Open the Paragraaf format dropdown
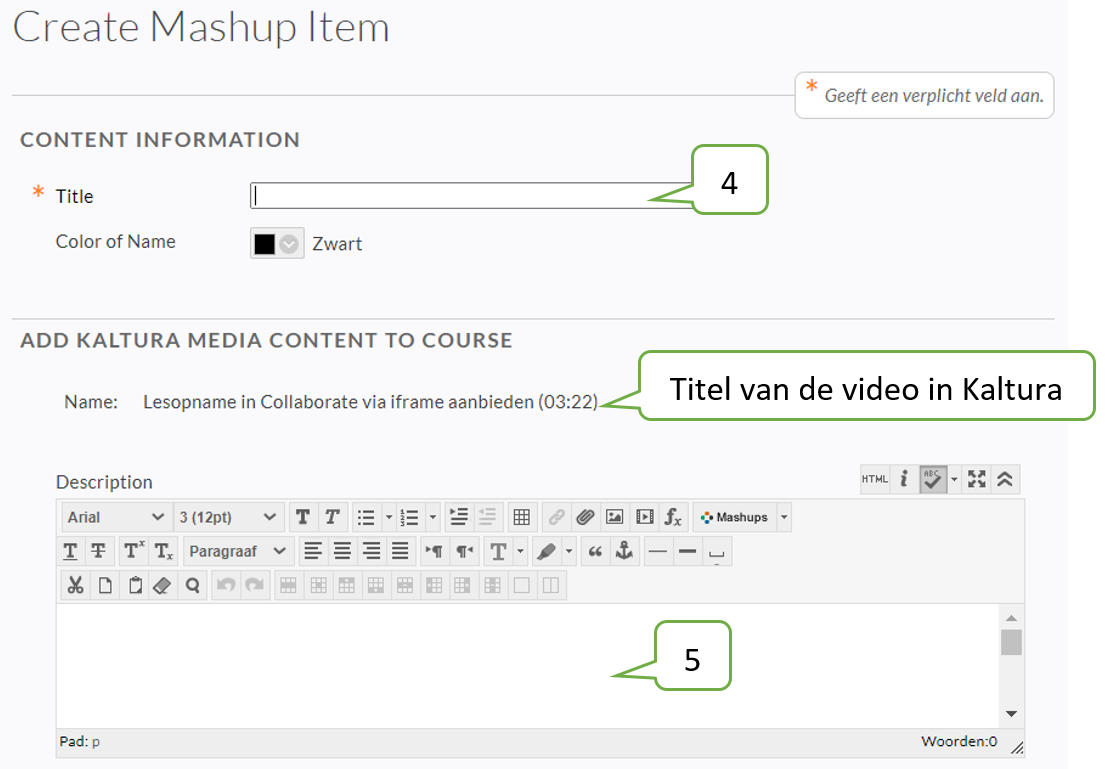 (x=237, y=551)
